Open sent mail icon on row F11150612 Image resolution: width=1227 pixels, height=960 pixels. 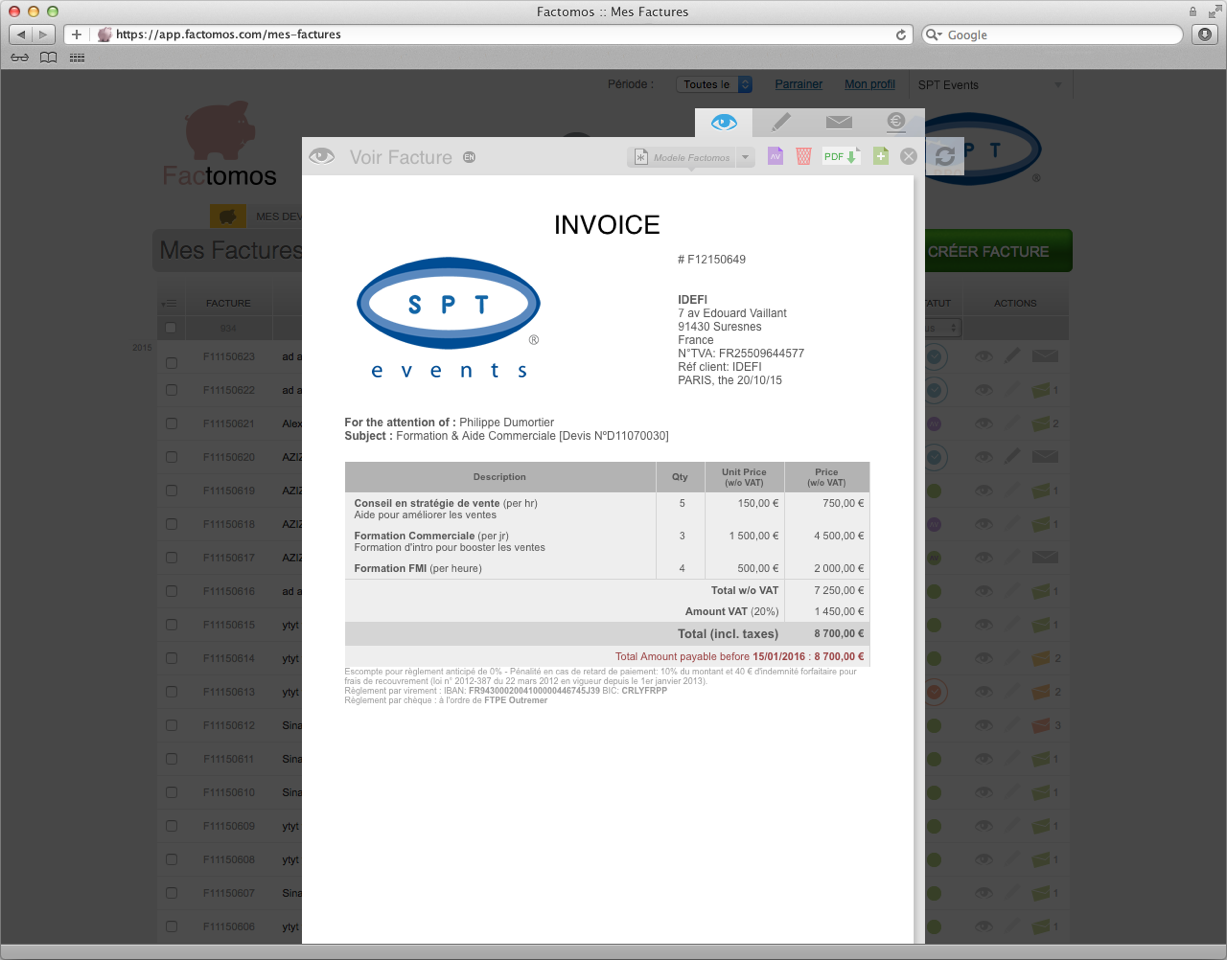[1041, 725]
